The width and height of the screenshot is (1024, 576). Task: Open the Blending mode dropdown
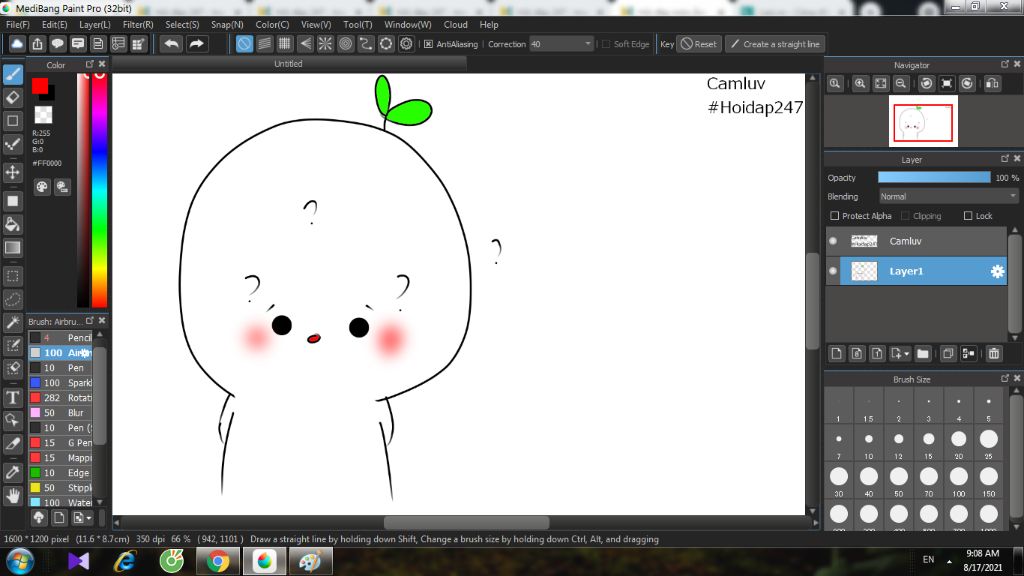point(948,197)
